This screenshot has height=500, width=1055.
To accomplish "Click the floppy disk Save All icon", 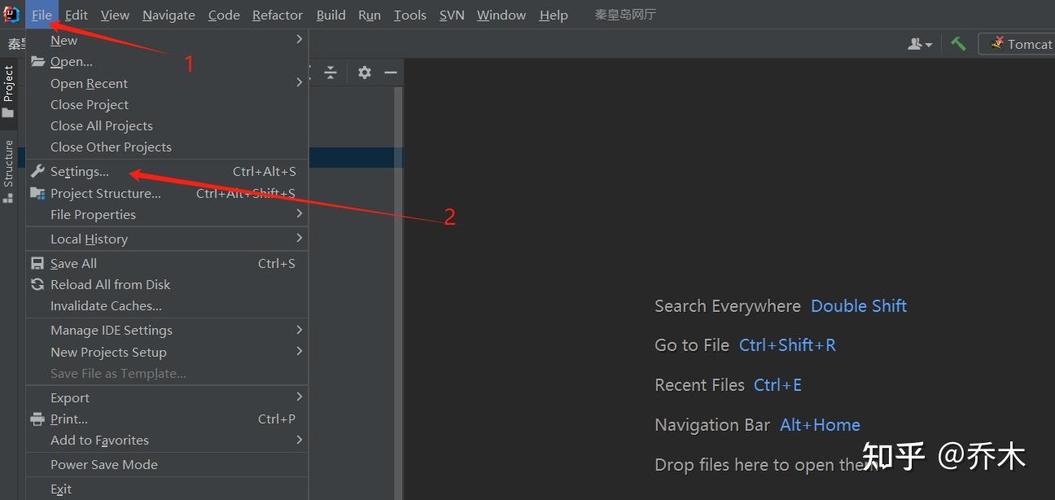I will tap(38, 264).
